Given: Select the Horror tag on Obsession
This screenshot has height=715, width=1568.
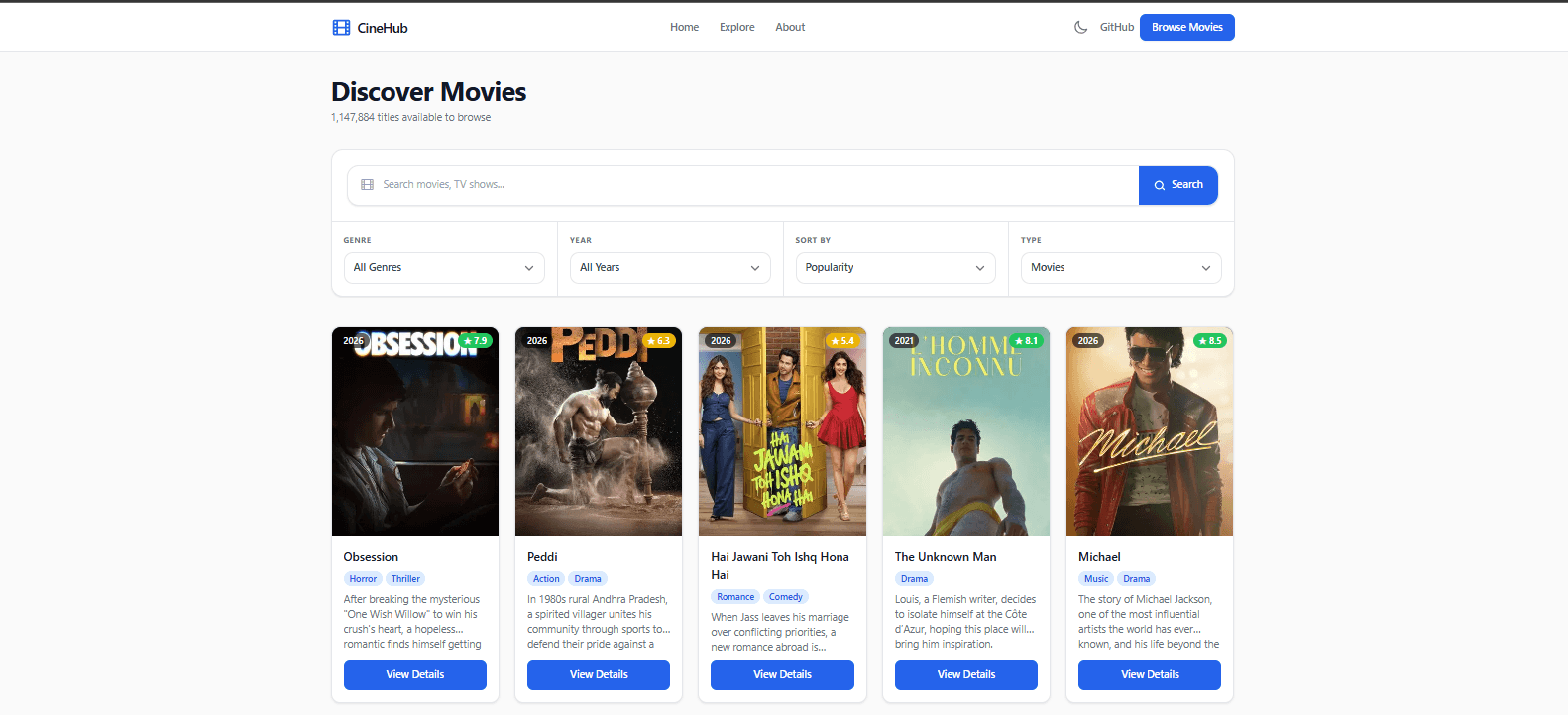Looking at the screenshot, I should (363, 579).
